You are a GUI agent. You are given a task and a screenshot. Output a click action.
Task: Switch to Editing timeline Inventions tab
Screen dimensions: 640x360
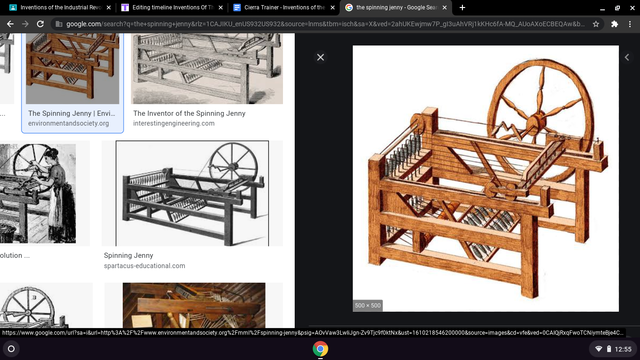click(171, 7)
